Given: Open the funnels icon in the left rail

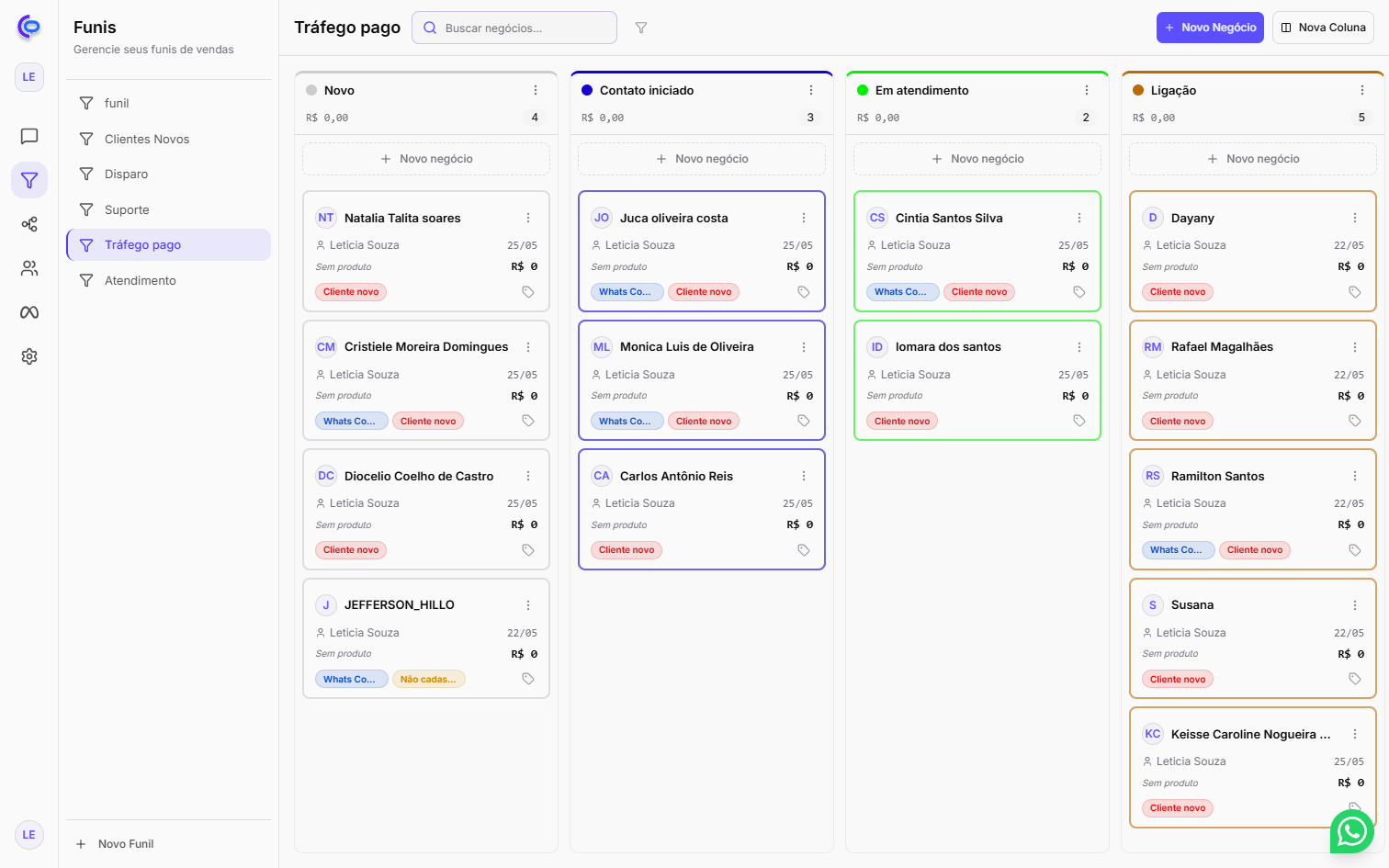Looking at the screenshot, I should pos(29,180).
